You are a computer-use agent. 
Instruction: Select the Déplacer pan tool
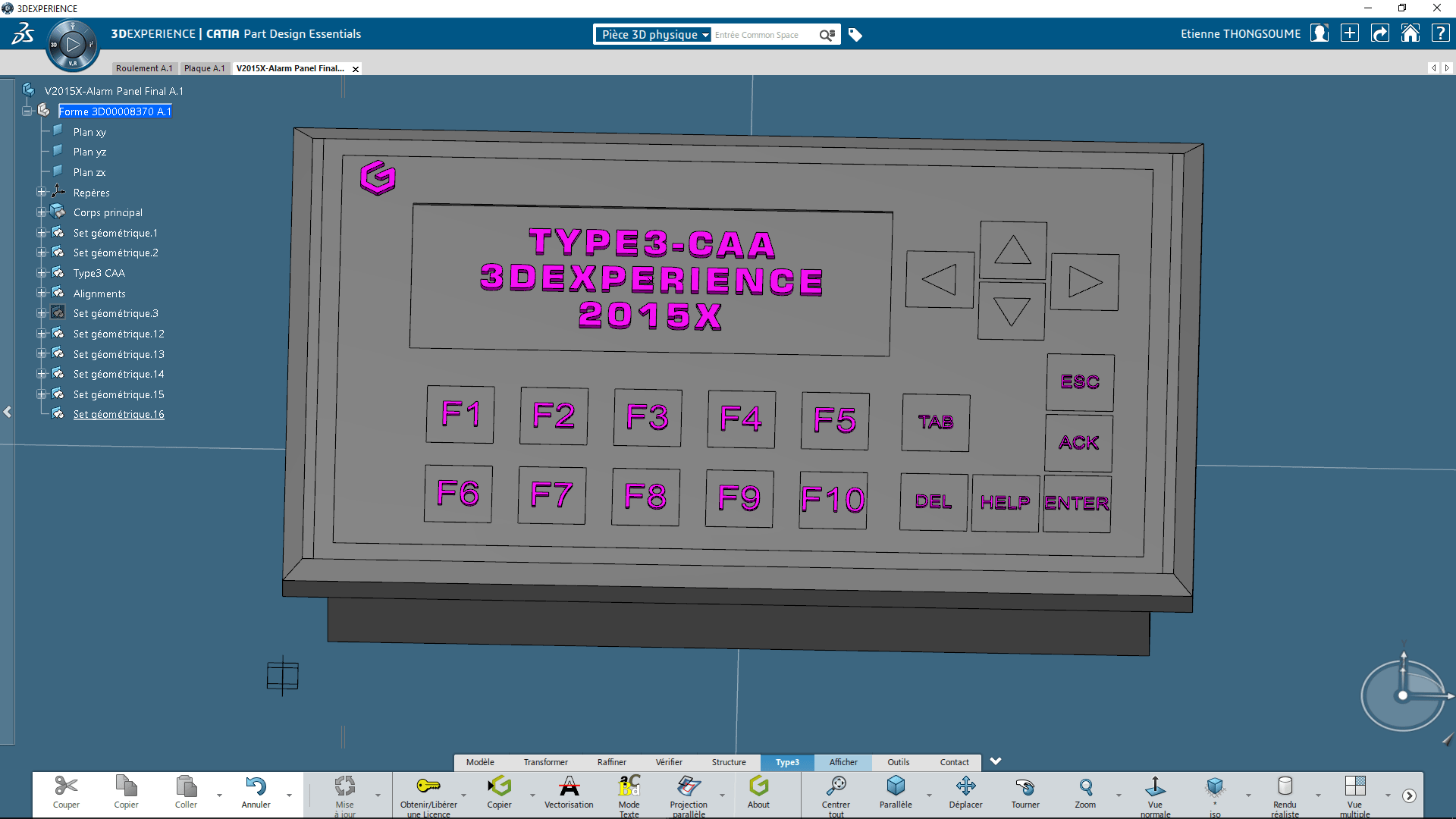coord(965,786)
